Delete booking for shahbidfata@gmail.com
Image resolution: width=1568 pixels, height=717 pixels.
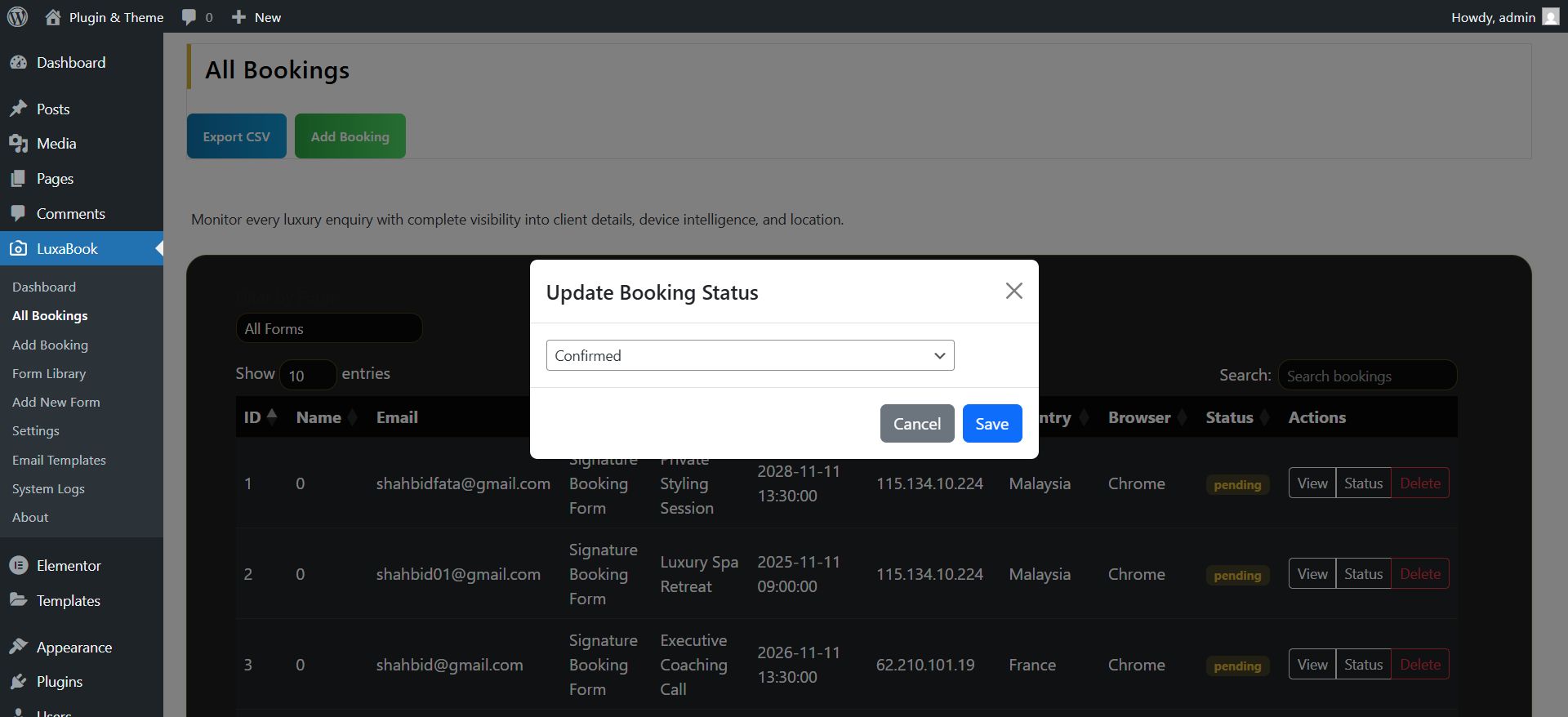(1420, 483)
